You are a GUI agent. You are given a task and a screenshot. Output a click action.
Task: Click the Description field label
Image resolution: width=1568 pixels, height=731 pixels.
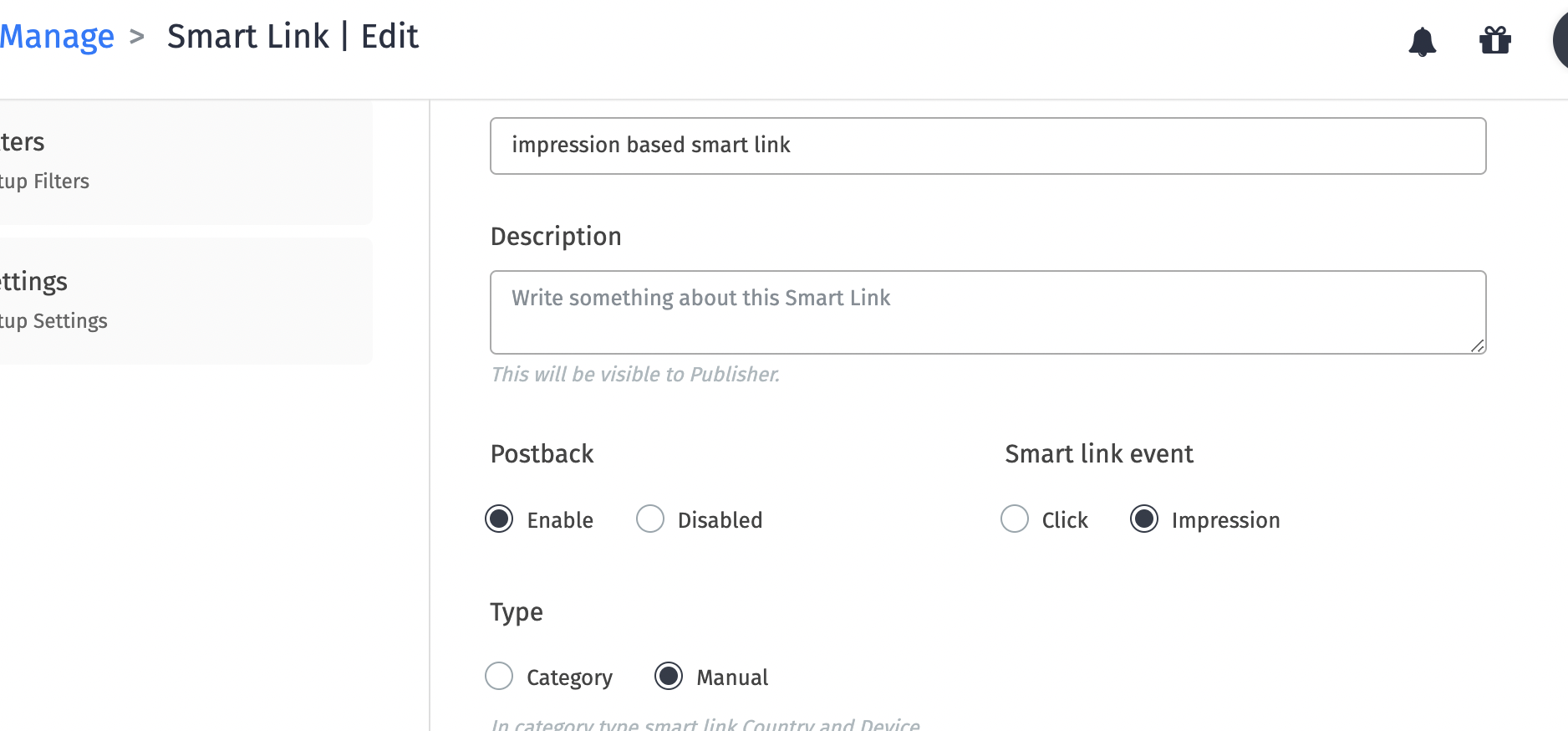tap(555, 236)
